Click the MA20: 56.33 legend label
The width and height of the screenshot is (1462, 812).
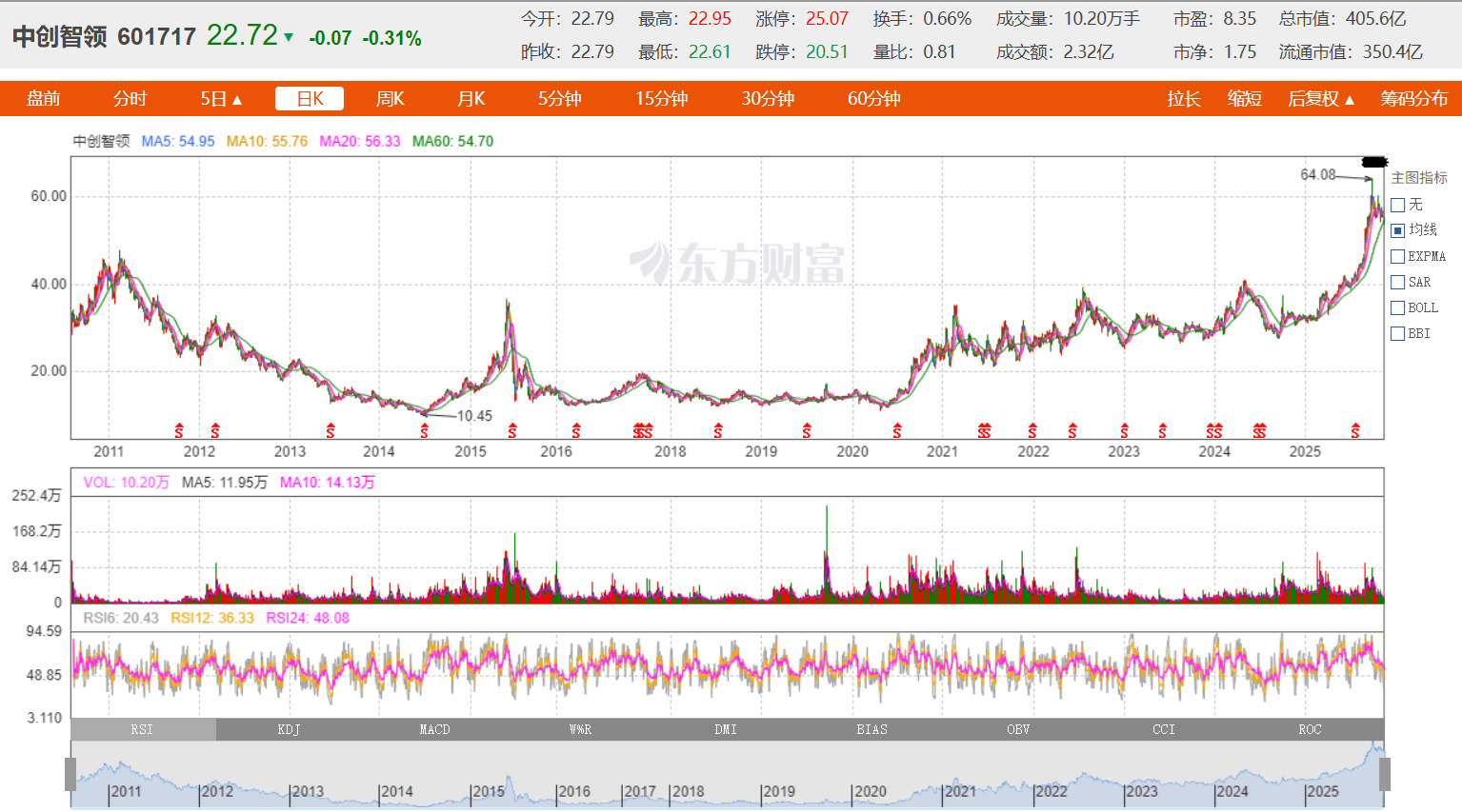tap(360, 141)
